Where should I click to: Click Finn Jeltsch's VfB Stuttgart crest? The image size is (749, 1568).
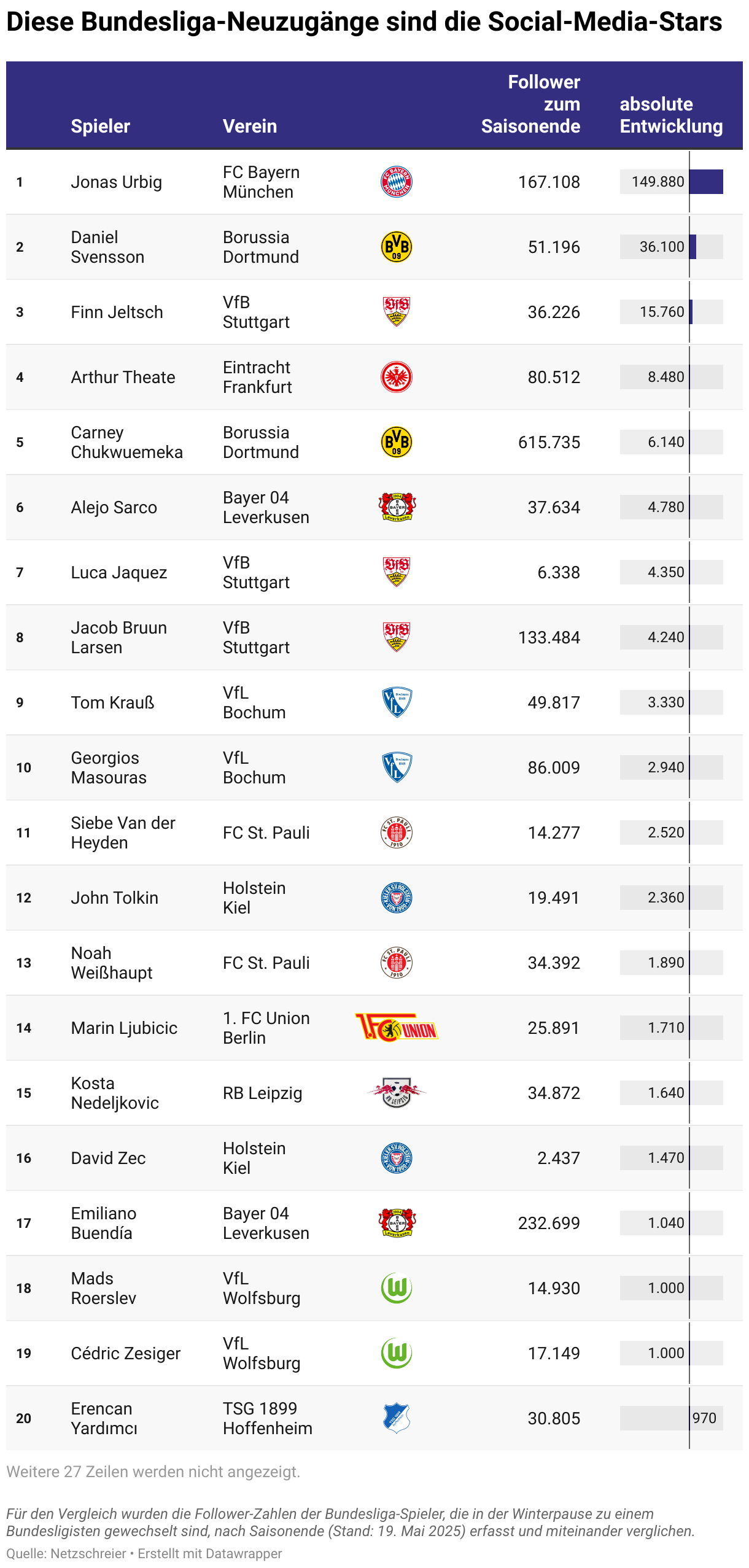[x=397, y=312]
